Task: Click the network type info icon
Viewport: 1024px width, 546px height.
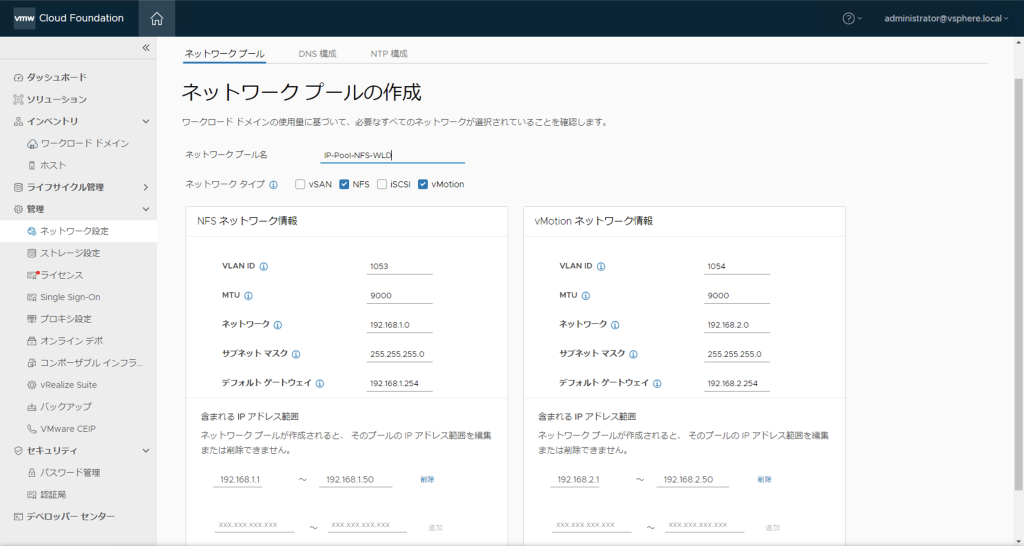Action: tap(274, 184)
